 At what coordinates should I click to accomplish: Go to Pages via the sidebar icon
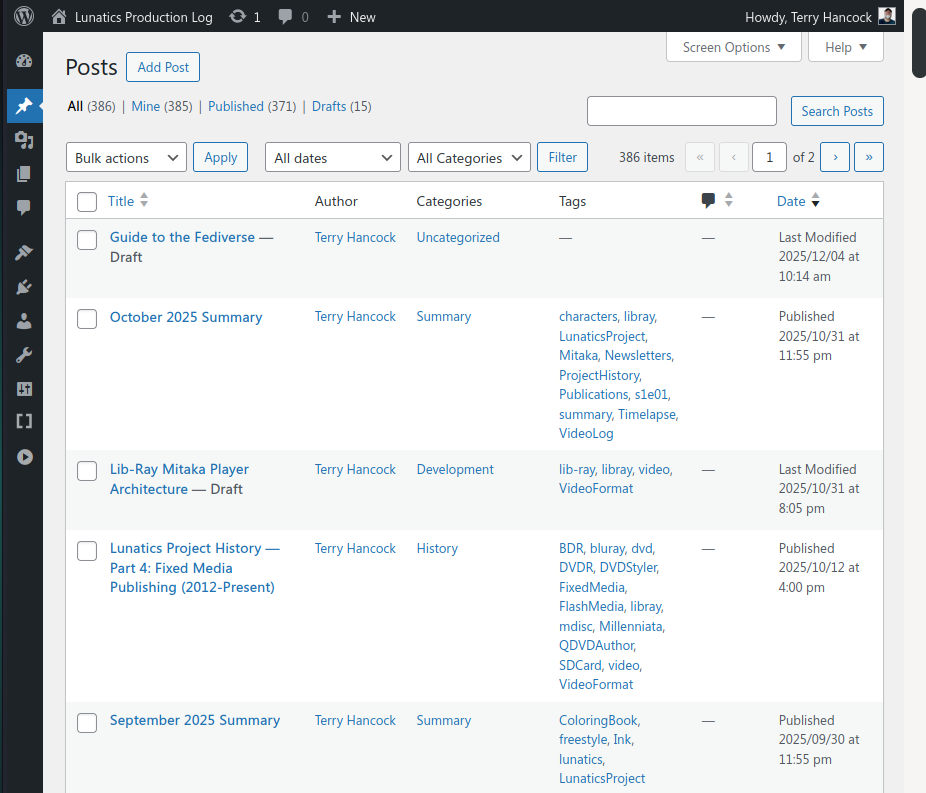[24, 174]
